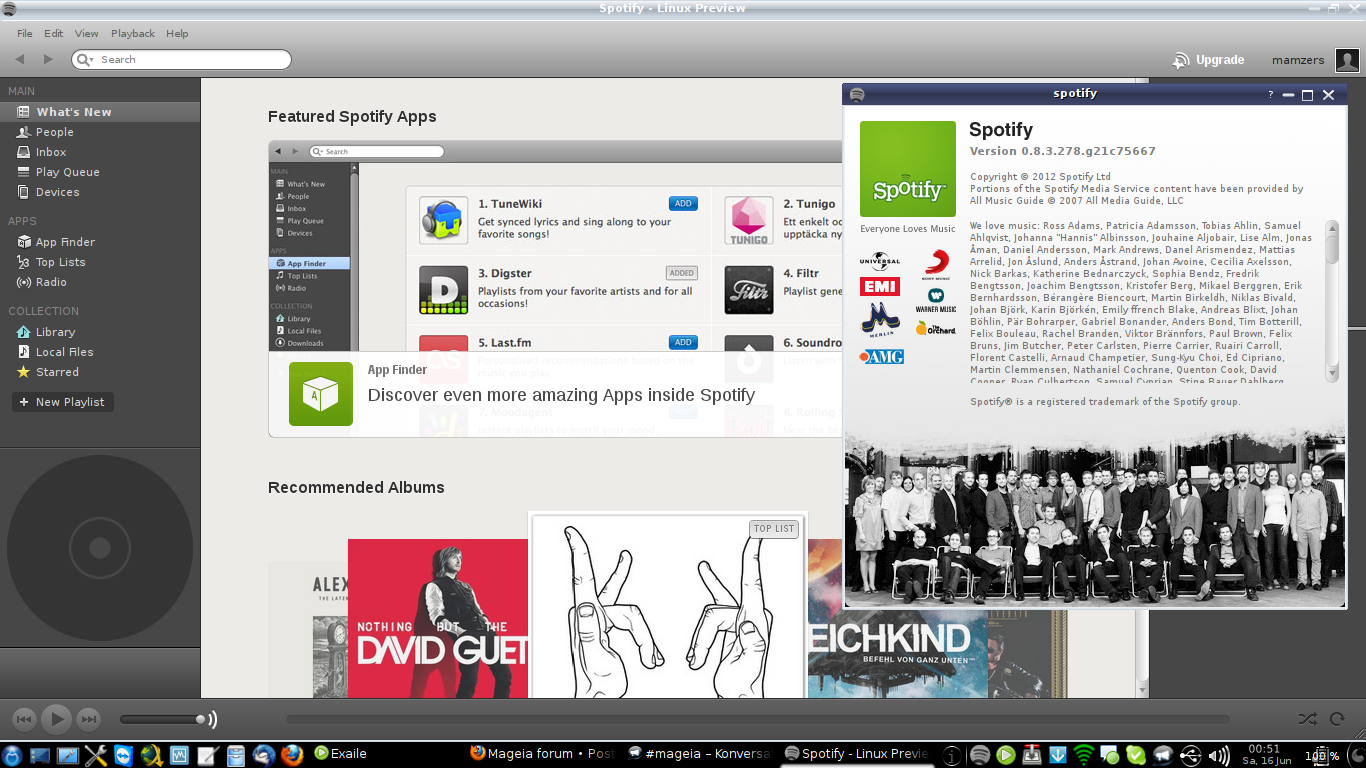
Task: Click the mamzers profile avatar
Action: point(1348,60)
